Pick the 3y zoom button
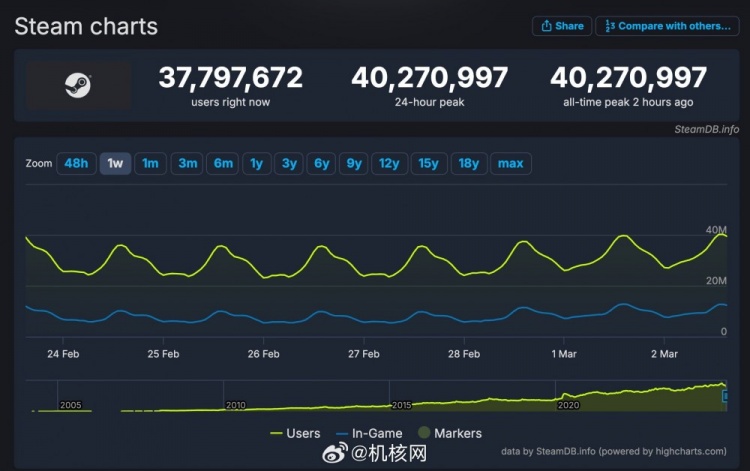 click(289, 164)
